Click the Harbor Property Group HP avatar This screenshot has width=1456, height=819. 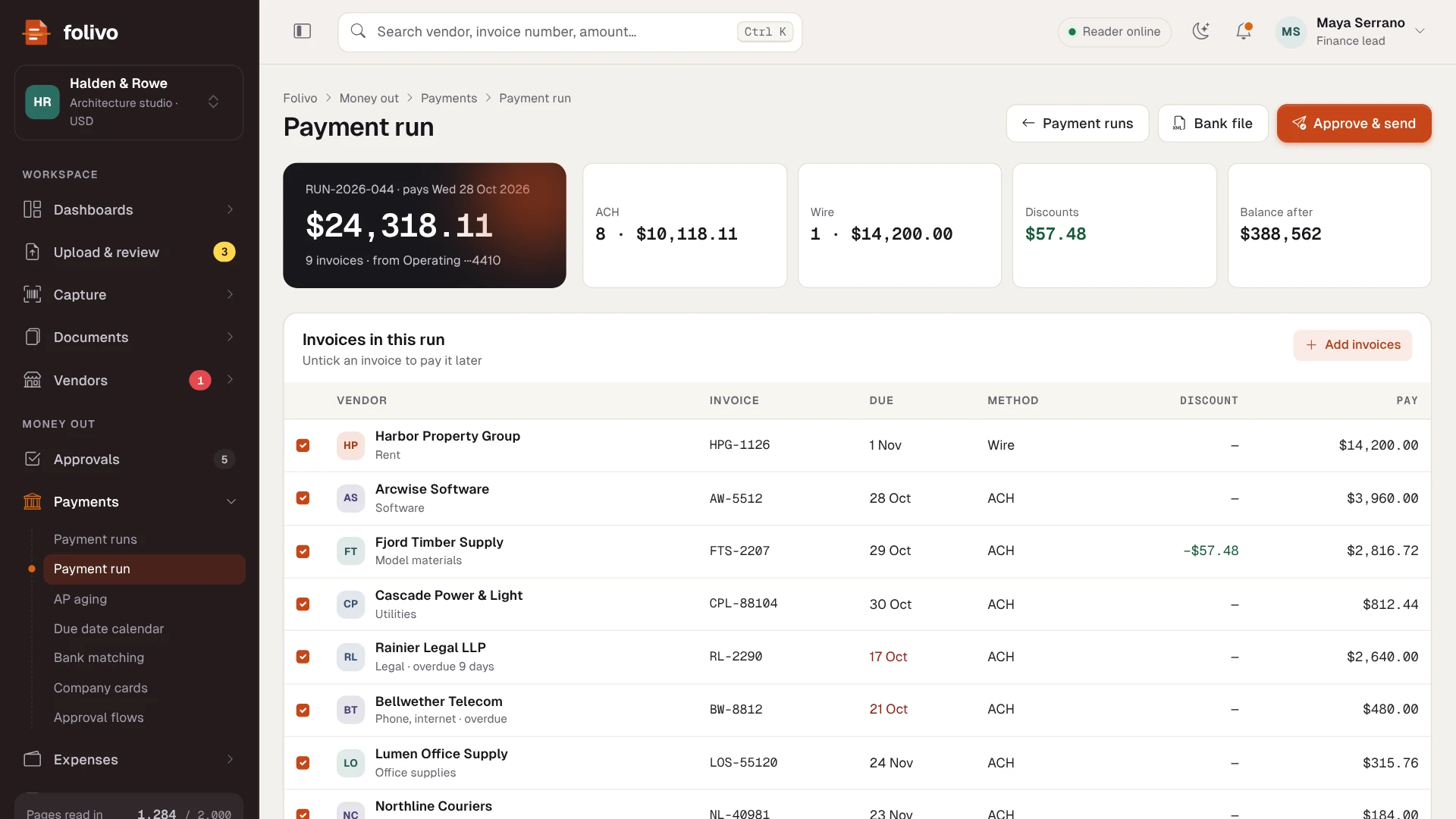(x=350, y=445)
